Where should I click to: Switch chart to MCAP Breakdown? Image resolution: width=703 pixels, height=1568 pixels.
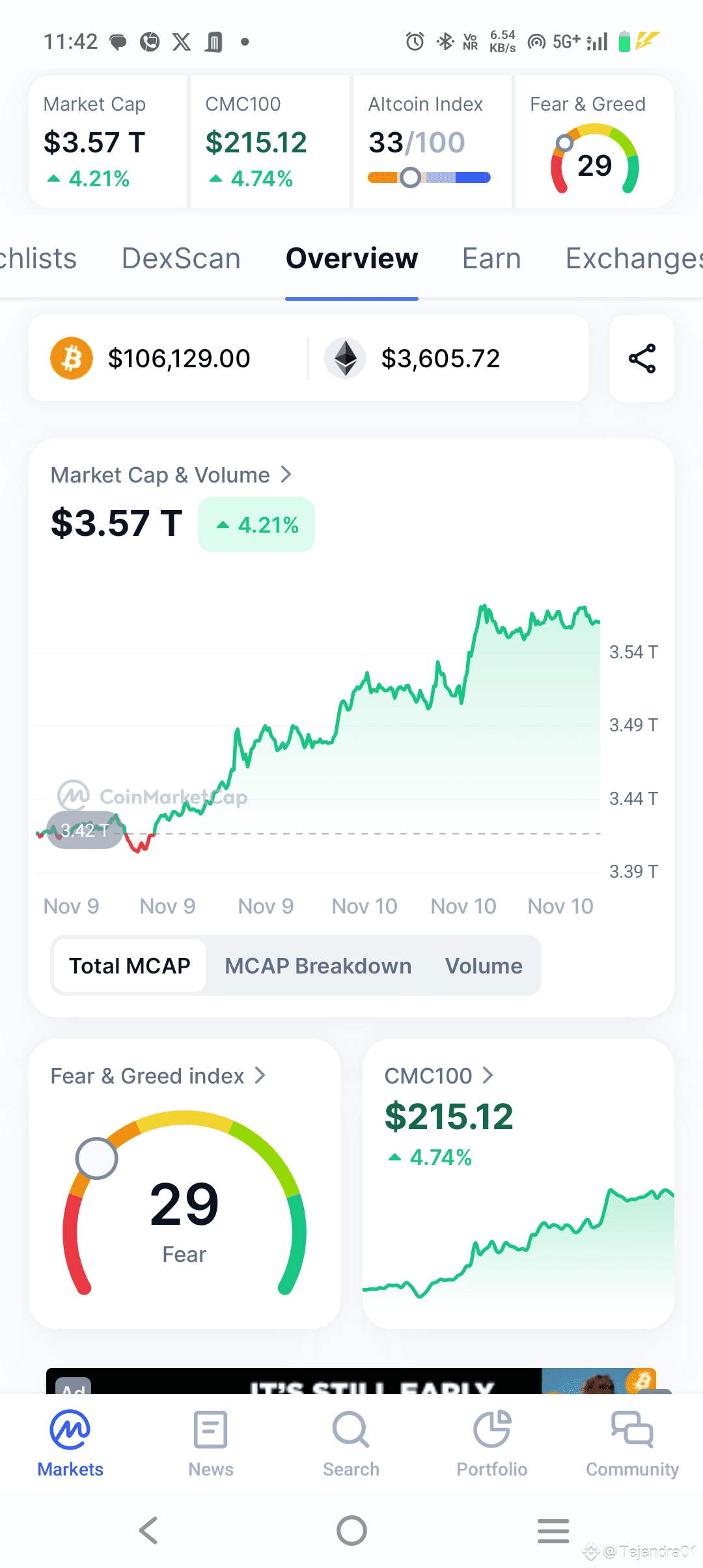pyautogui.click(x=318, y=966)
